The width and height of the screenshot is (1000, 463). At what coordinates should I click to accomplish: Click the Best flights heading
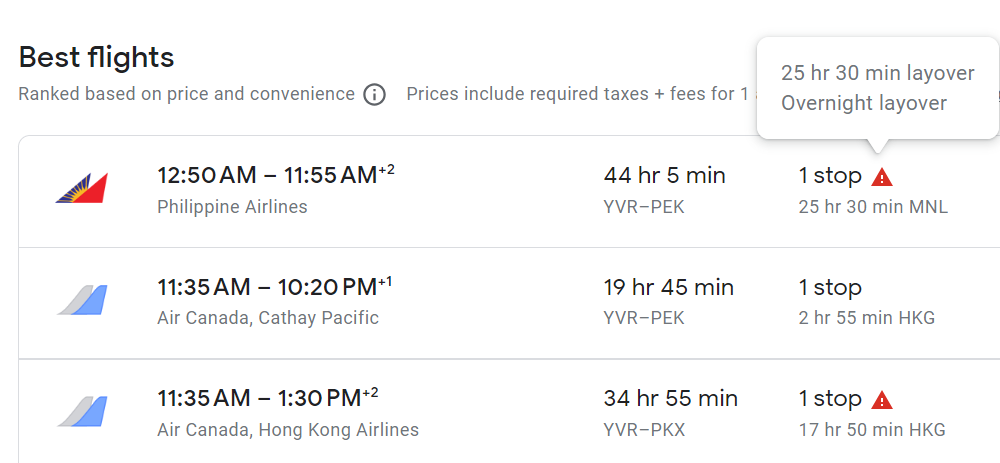96,57
